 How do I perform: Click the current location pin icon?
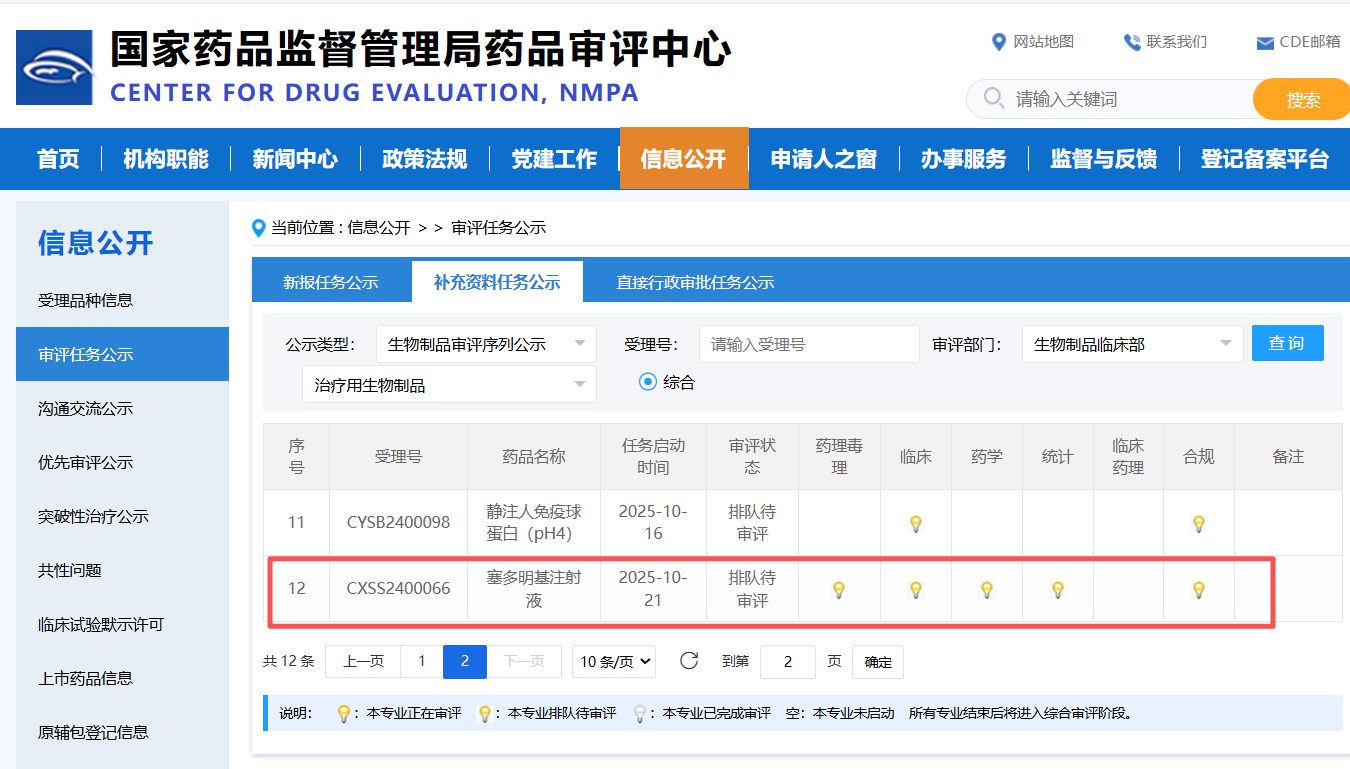pyautogui.click(x=259, y=228)
